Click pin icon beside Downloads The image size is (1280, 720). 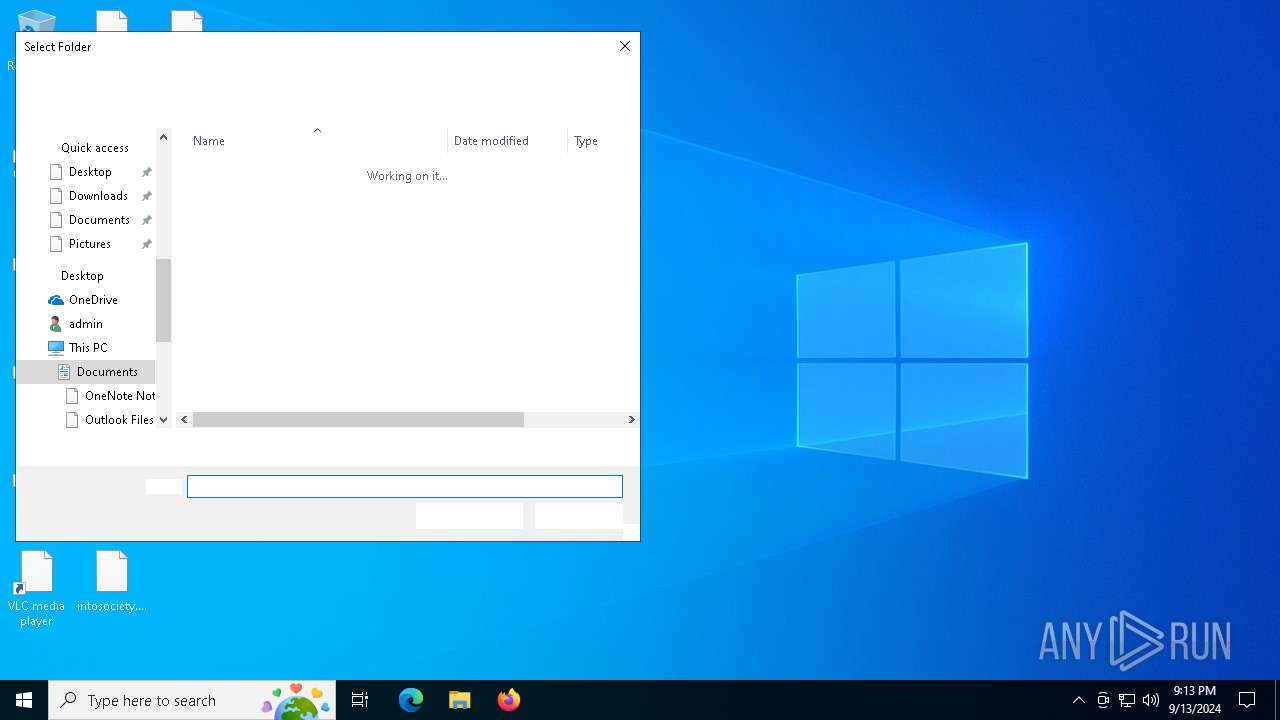pyautogui.click(x=147, y=197)
